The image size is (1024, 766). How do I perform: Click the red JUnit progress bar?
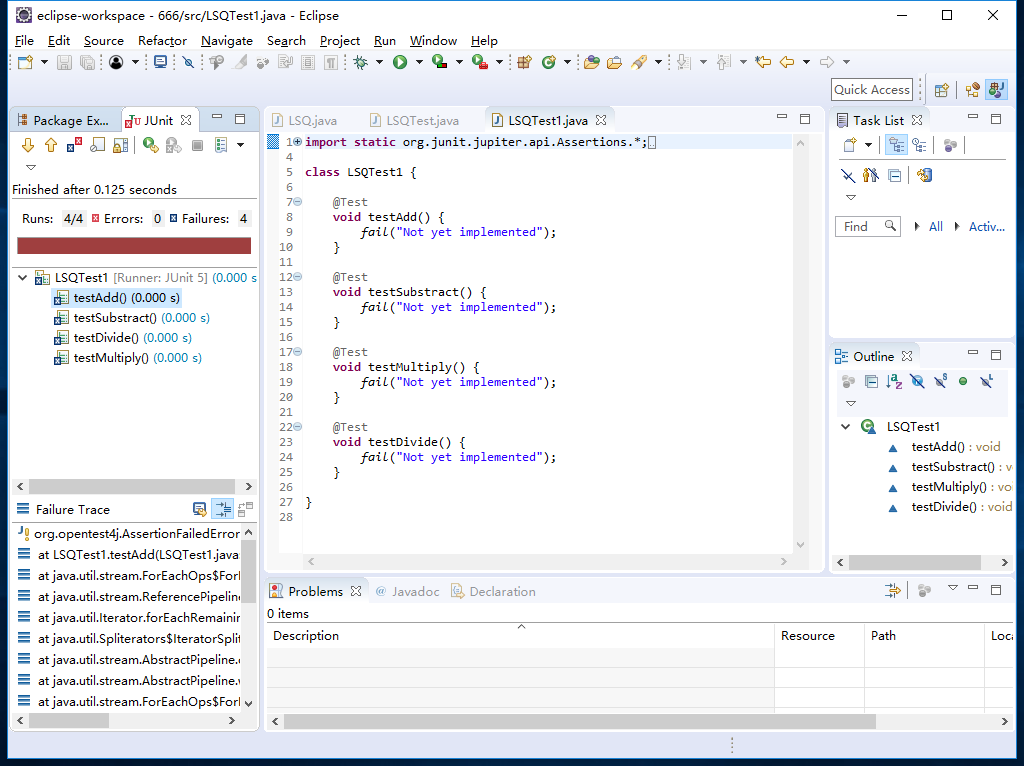[134, 246]
